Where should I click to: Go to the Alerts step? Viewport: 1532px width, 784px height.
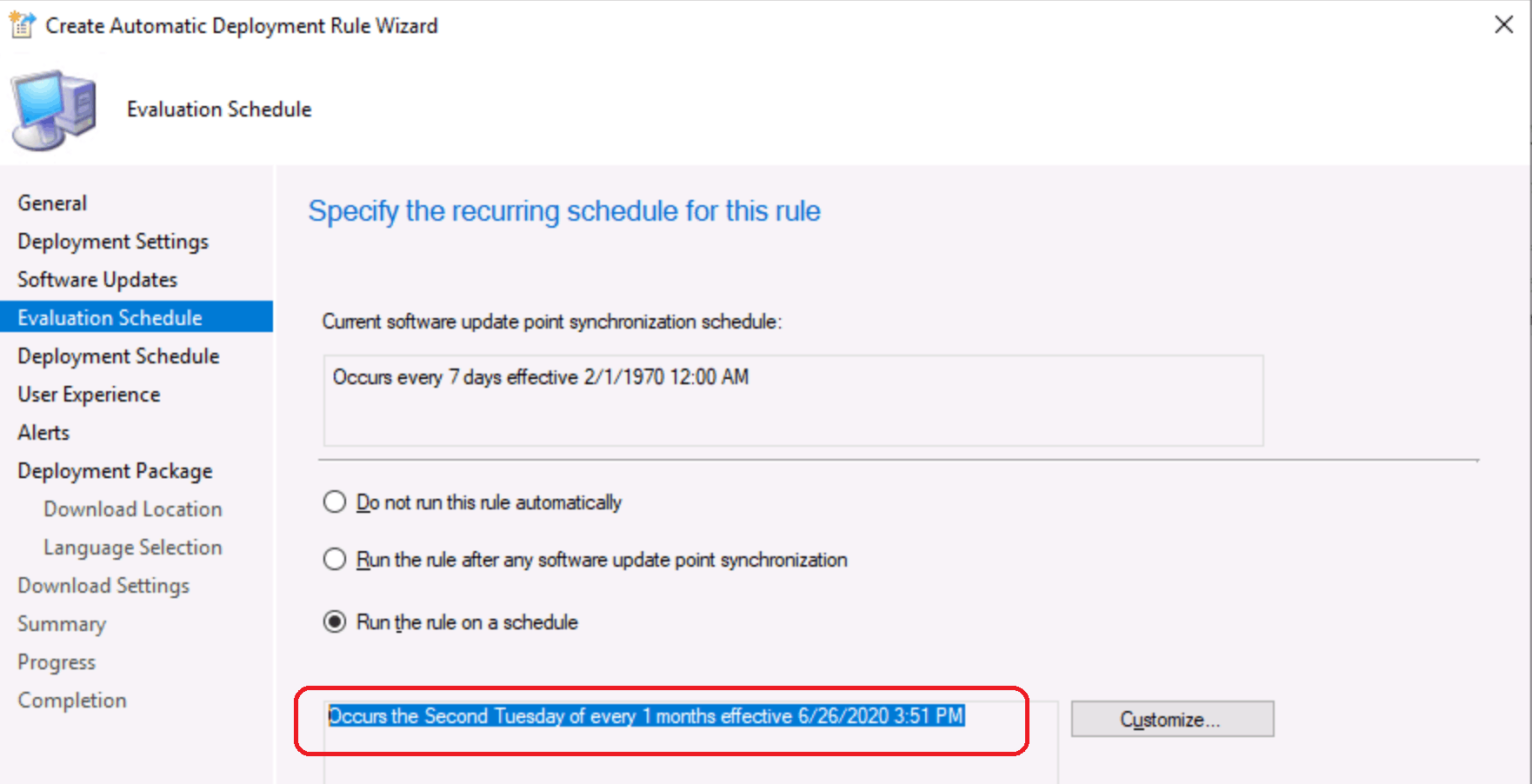click(43, 432)
